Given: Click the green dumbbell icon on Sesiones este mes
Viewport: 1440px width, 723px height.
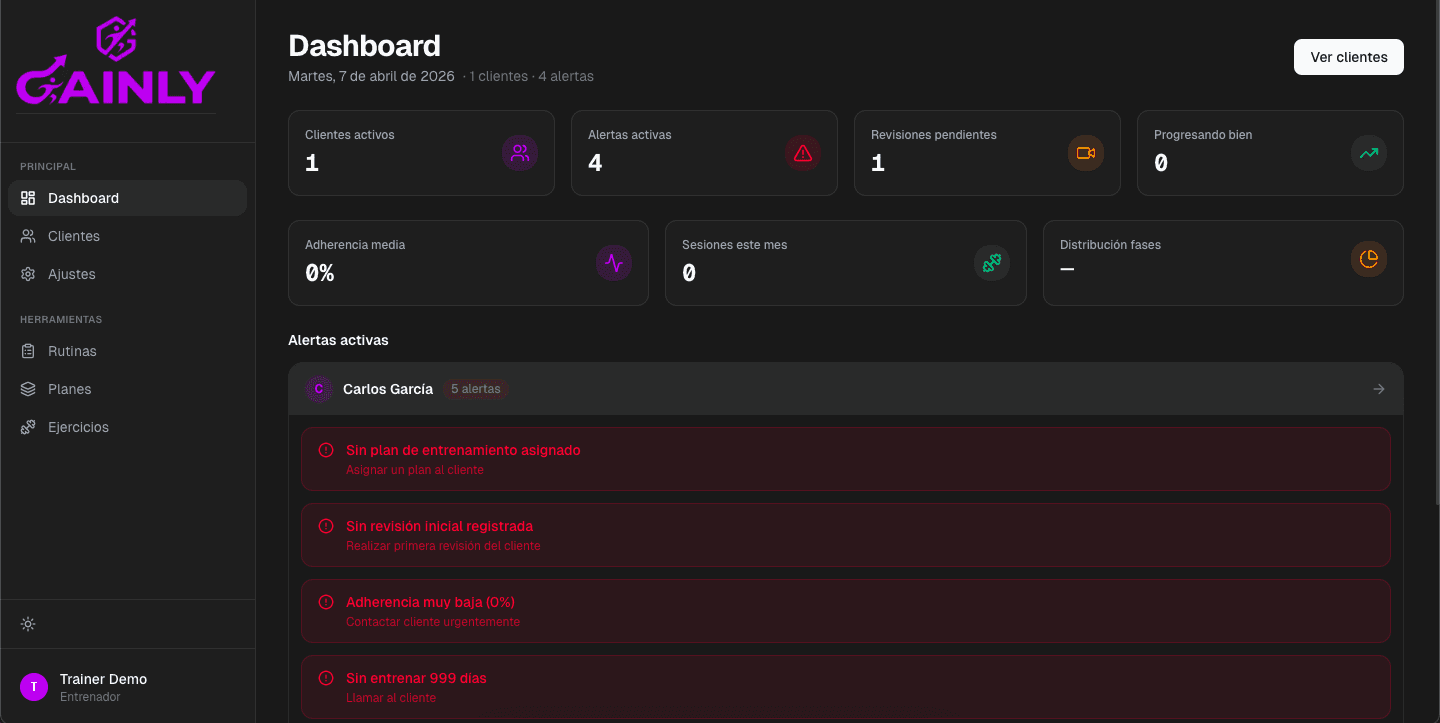Looking at the screenshot, I should pos(991,263).
